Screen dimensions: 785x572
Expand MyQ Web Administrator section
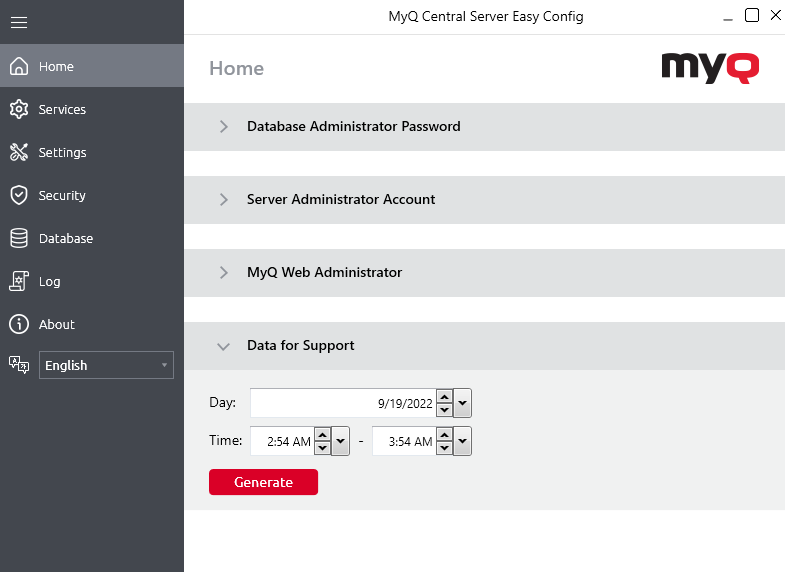click(x=224, y=273)
